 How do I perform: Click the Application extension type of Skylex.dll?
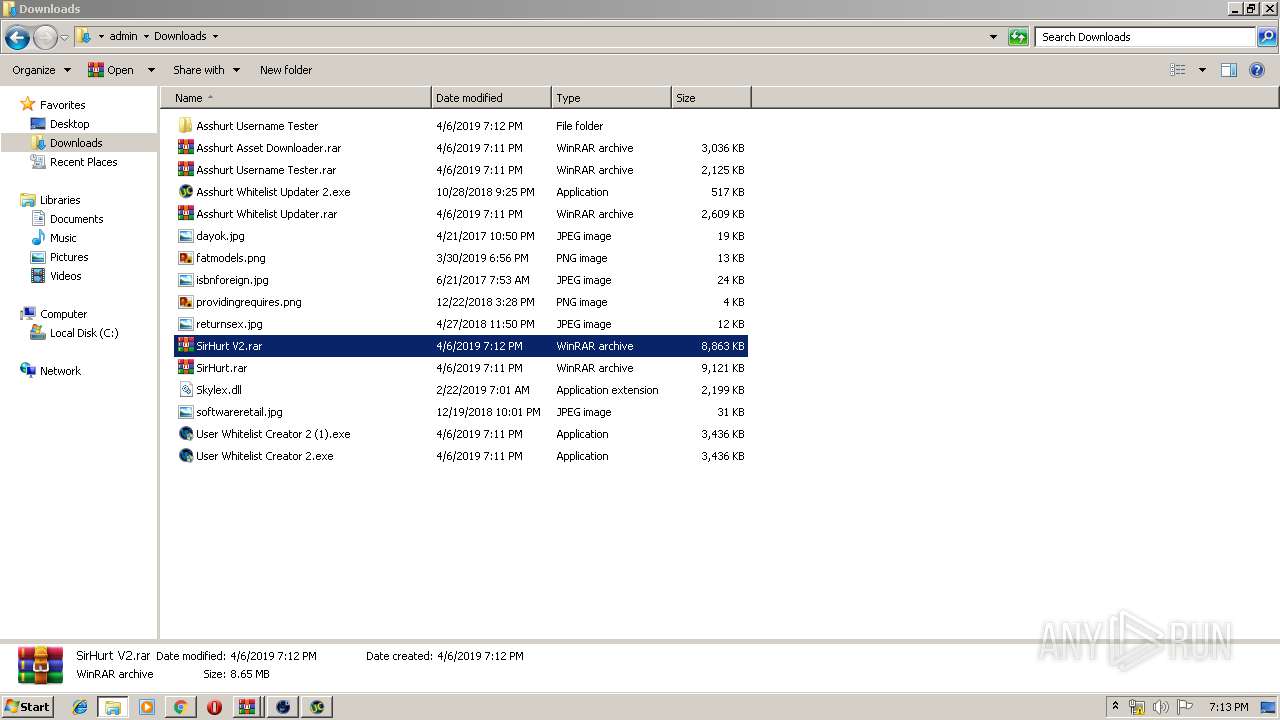tap(607, 390)
